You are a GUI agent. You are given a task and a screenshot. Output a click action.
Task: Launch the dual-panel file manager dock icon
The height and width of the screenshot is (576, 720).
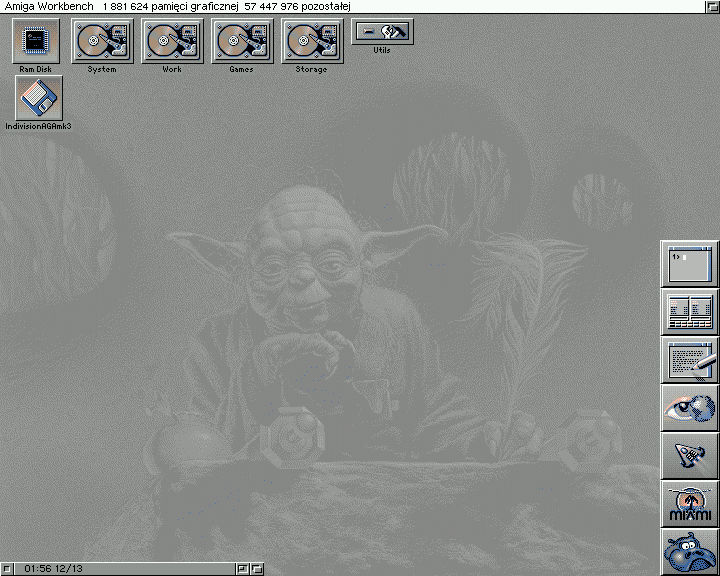click(689, 311)
